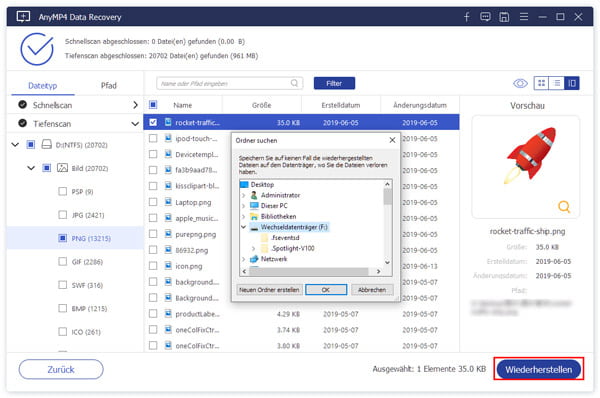This screenshot has width=600, height=398.
Task: Check the JPG (2421) checkbox
Action: (62, 215)
